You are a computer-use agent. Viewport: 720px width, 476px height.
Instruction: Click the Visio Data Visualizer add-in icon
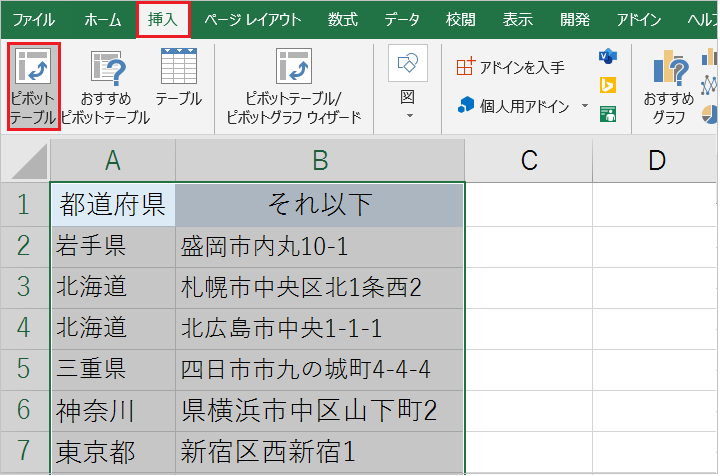[x=608, y=56]
